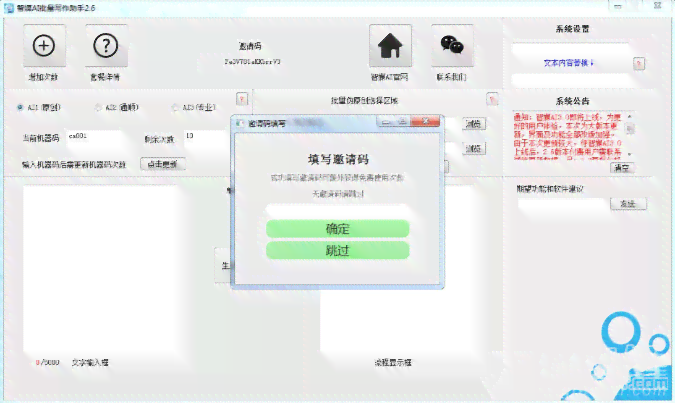677x404 pixels.
Task: Click the 发送 button for suggestions
Action: 628,204
